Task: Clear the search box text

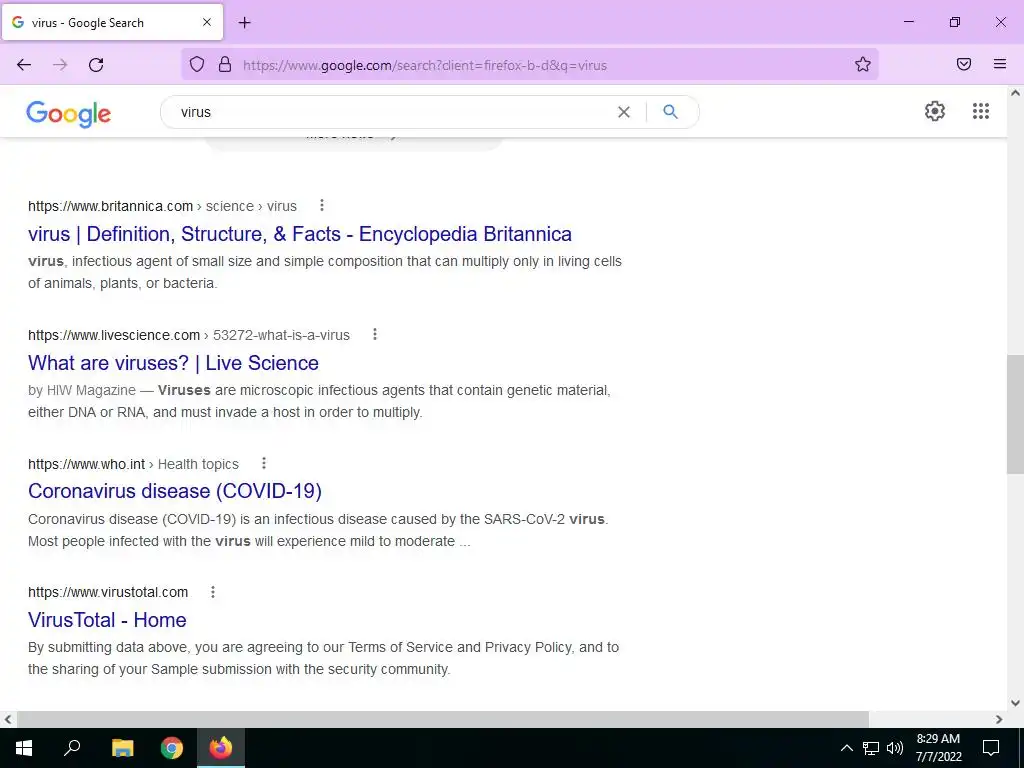Action: 624,112
